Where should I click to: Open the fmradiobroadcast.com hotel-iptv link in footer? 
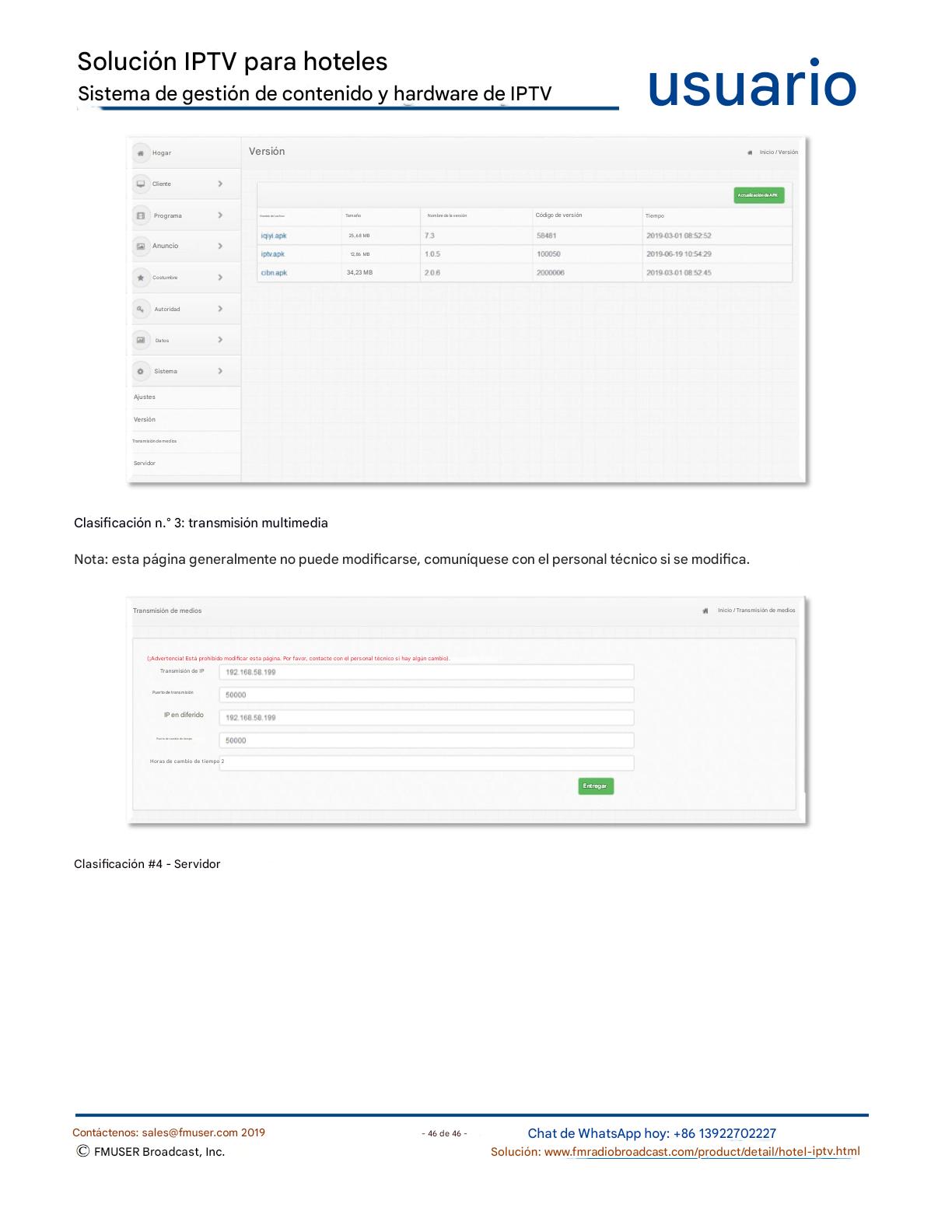tap(702, 1152)
